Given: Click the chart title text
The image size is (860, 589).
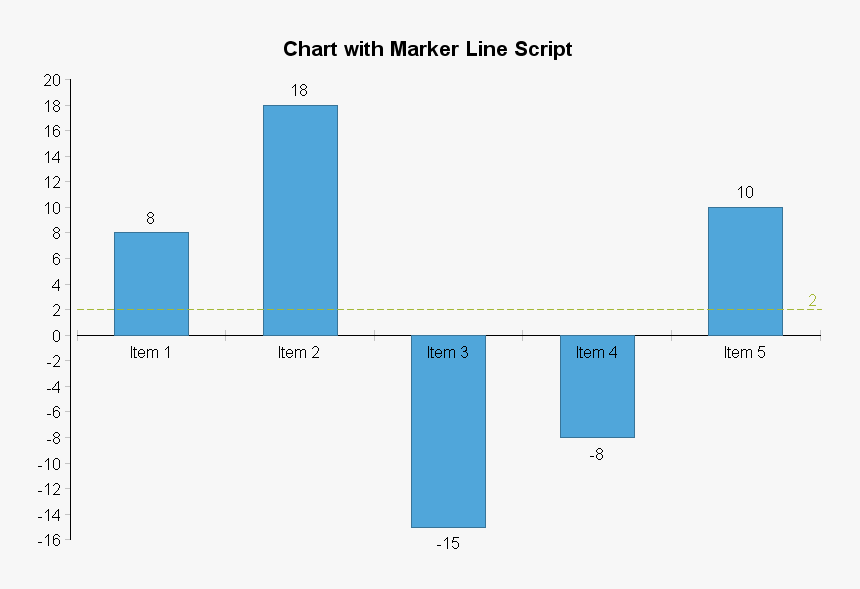Looking at the screenshot, I should point(428,49).
